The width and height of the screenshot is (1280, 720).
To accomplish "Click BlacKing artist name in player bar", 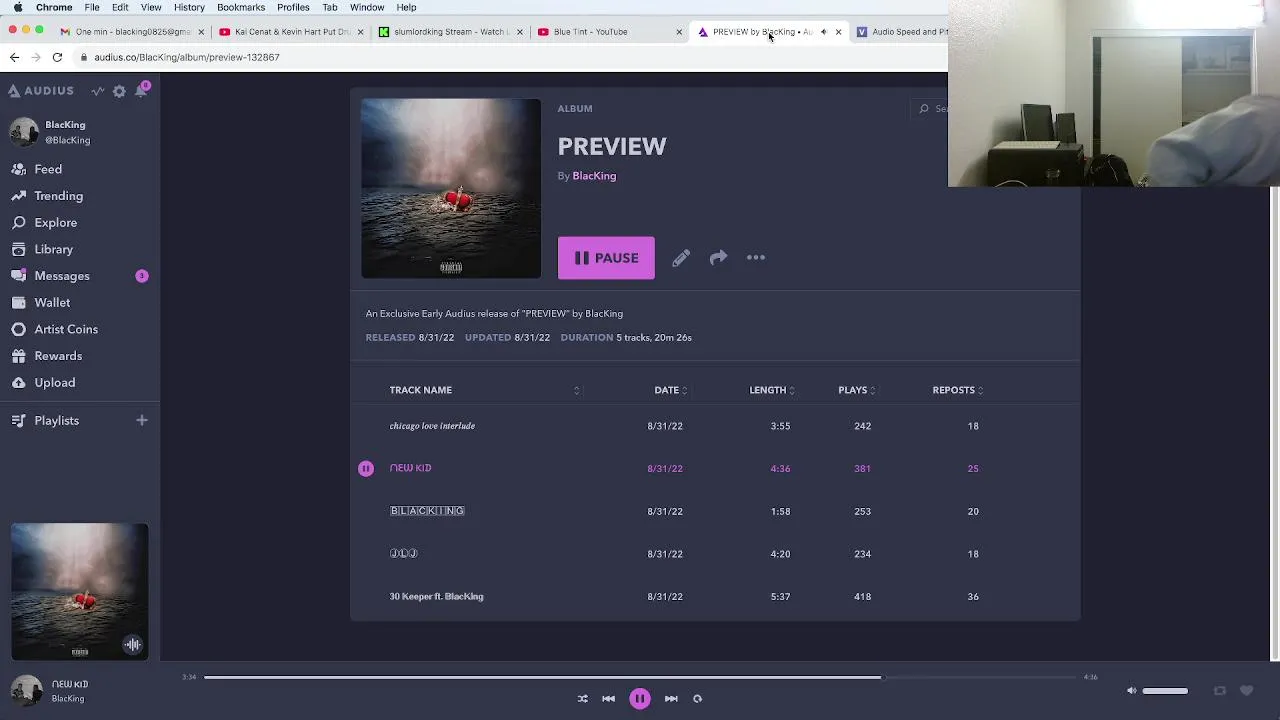I will tap(68, 699).
